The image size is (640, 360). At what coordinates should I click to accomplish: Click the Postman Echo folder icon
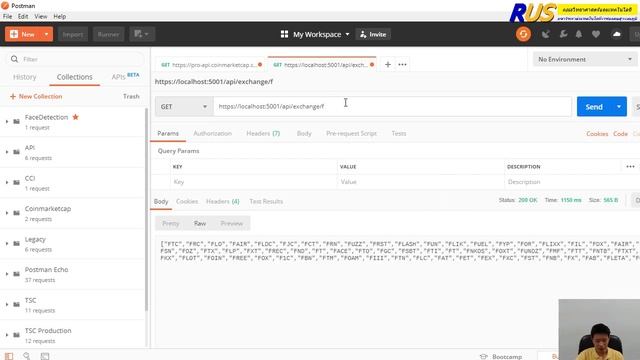17,274
